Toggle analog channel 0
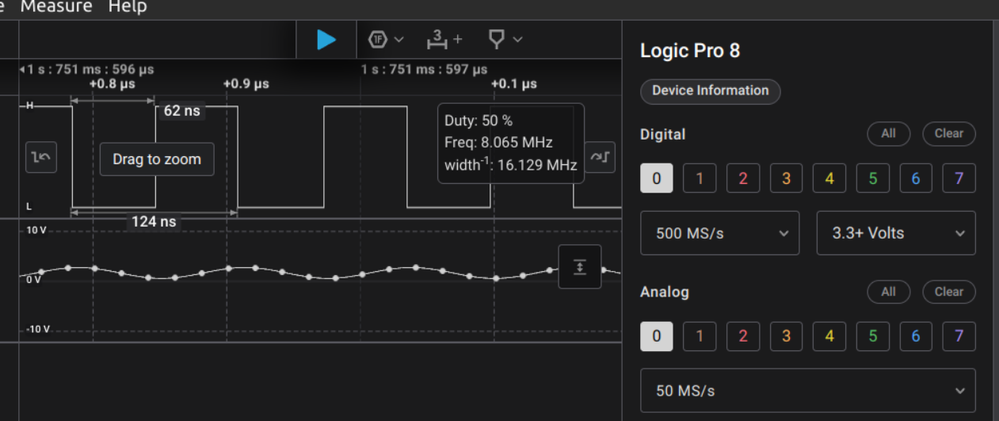The height and width of the screenshot is (421, 999). 656,336
